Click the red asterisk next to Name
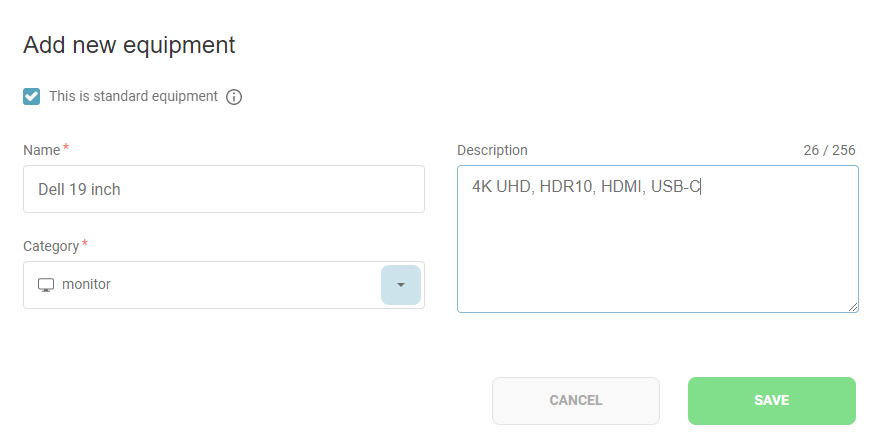 [66, 148]
